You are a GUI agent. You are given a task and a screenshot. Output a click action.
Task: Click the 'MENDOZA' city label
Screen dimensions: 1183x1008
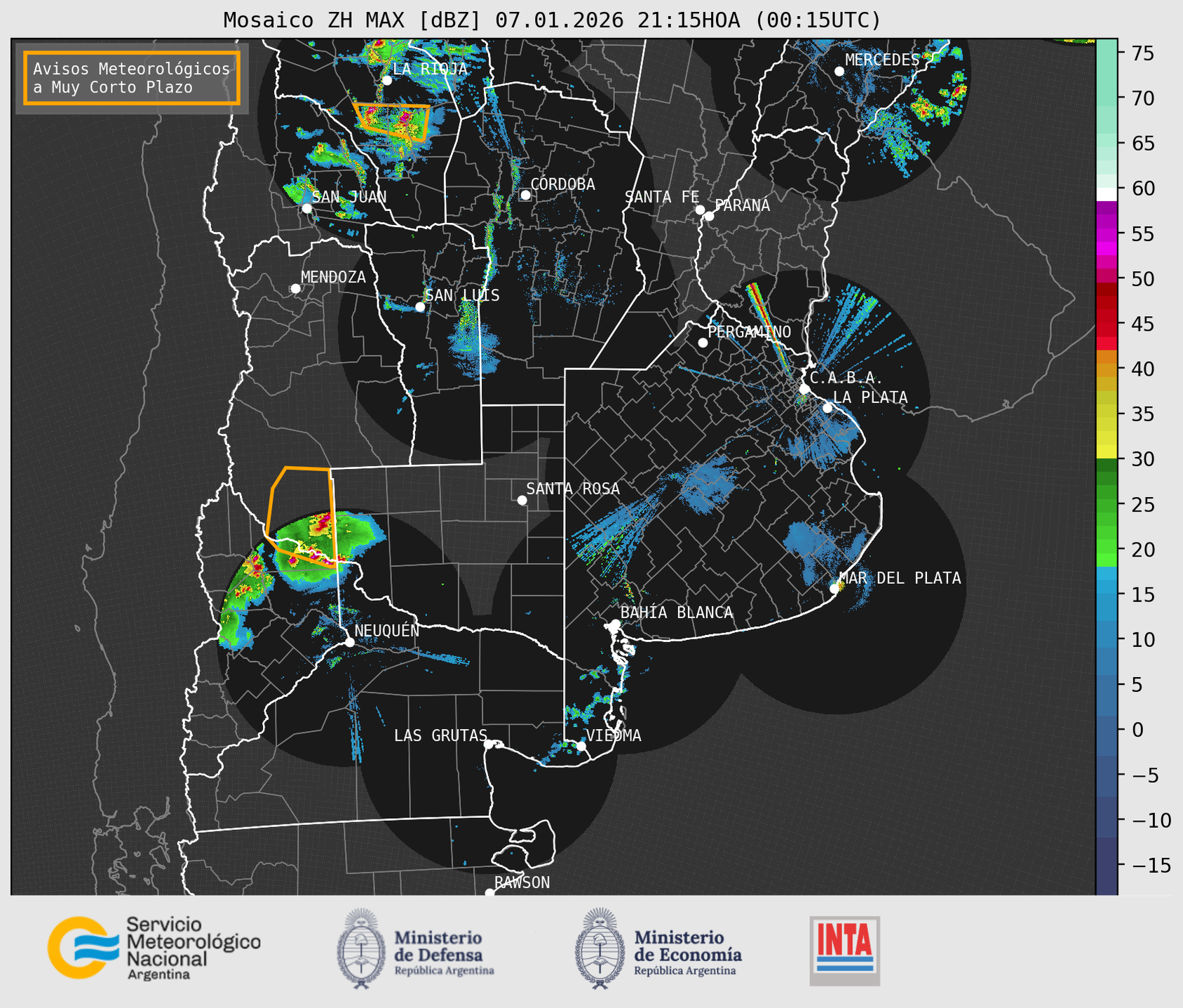[333, 277]
